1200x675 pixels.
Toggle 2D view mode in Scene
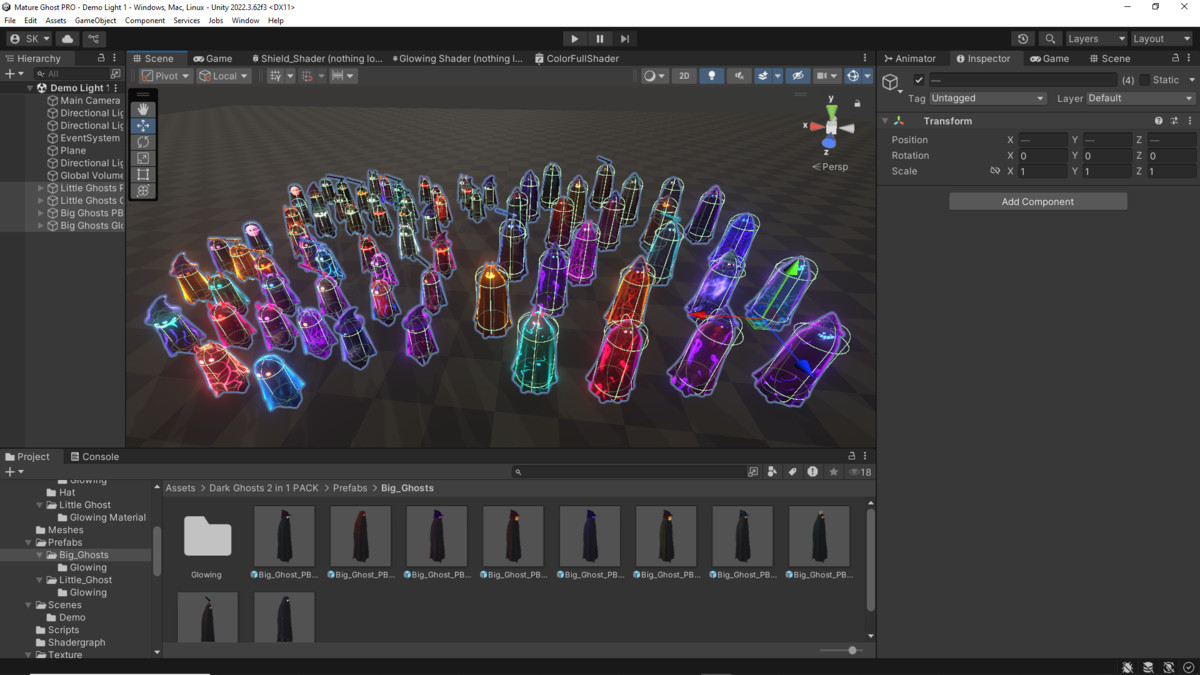684,76
